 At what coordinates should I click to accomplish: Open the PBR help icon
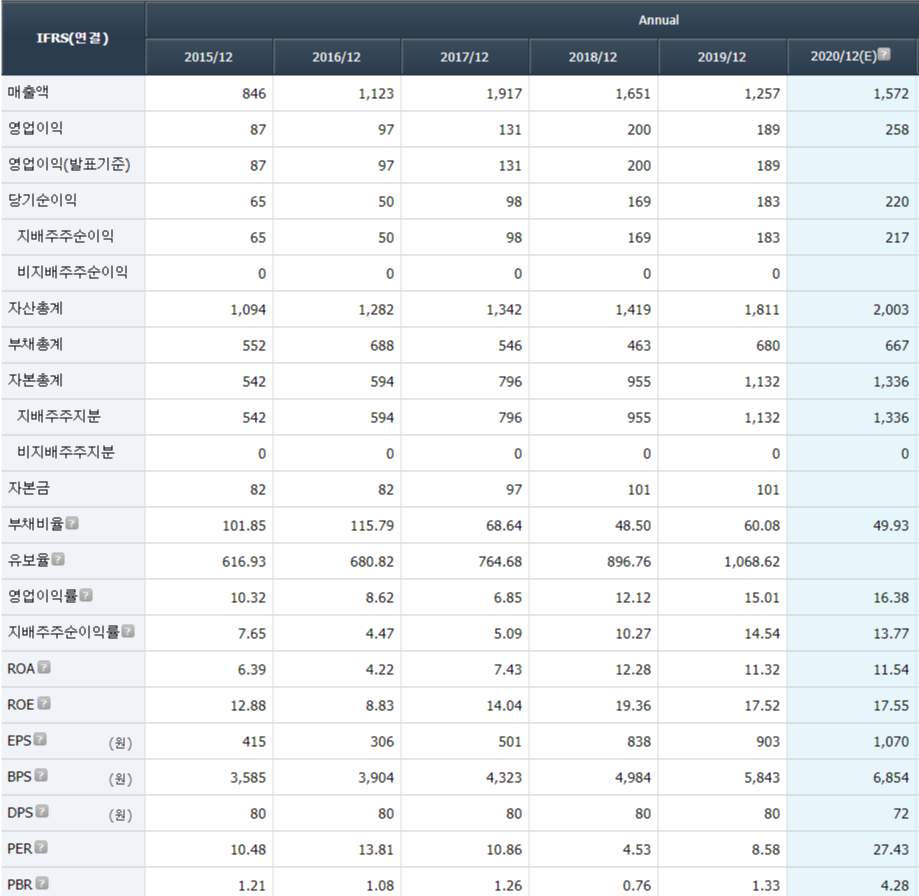(42, 884)
